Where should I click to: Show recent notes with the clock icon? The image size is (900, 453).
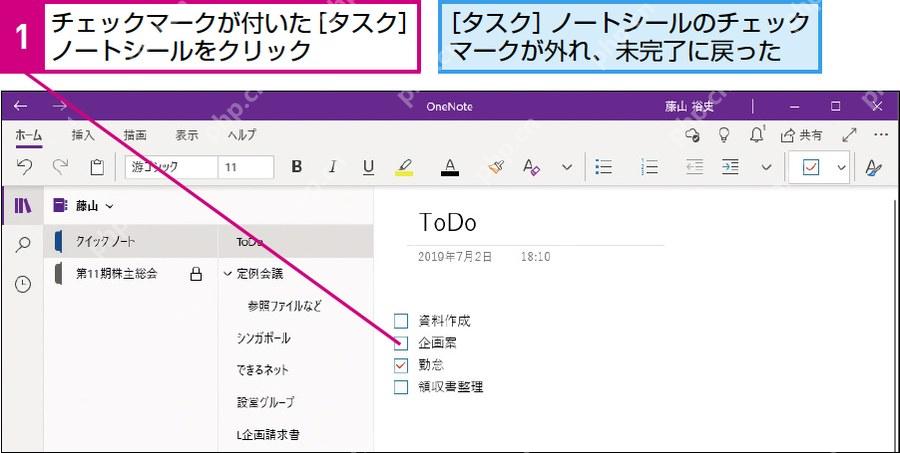tap(23, 284)
